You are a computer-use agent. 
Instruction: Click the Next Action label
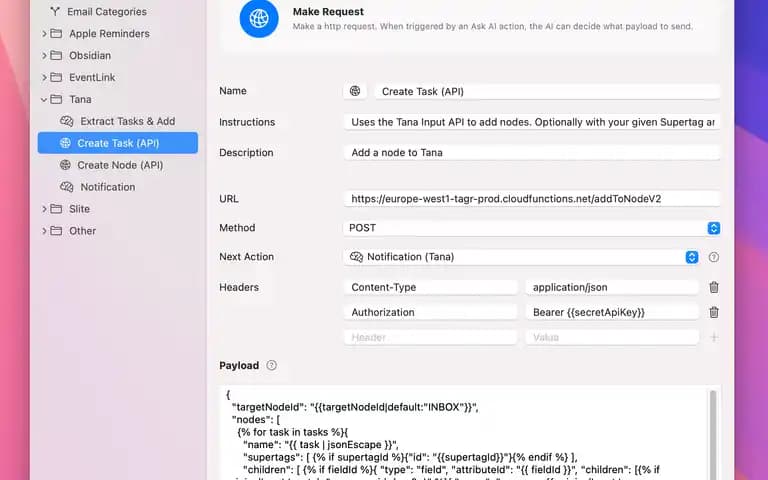click(246, 257)
